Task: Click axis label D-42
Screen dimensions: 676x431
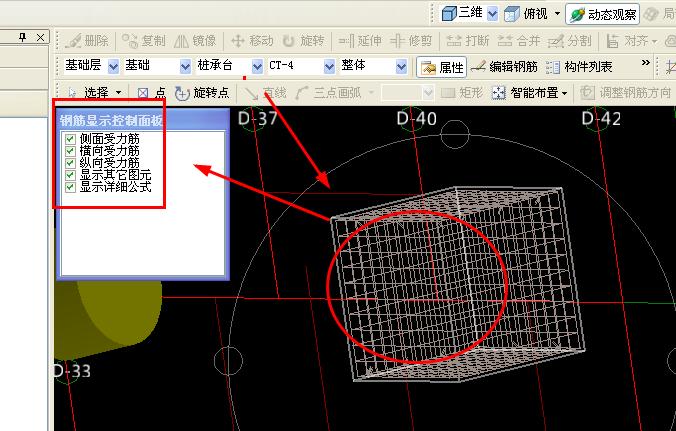Action: [601, 119]
